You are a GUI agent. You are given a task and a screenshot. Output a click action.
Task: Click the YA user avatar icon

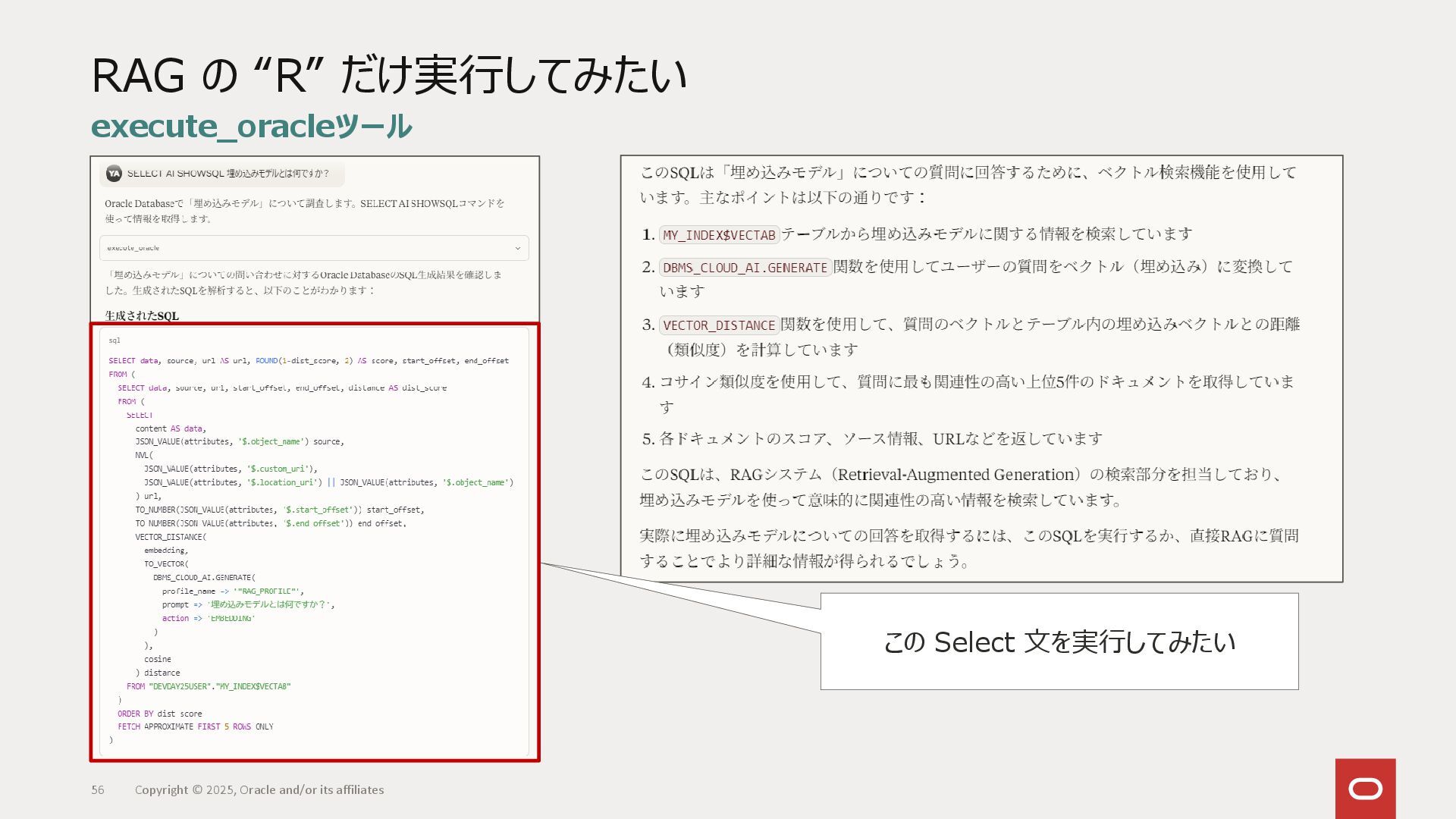coord(114,174)
